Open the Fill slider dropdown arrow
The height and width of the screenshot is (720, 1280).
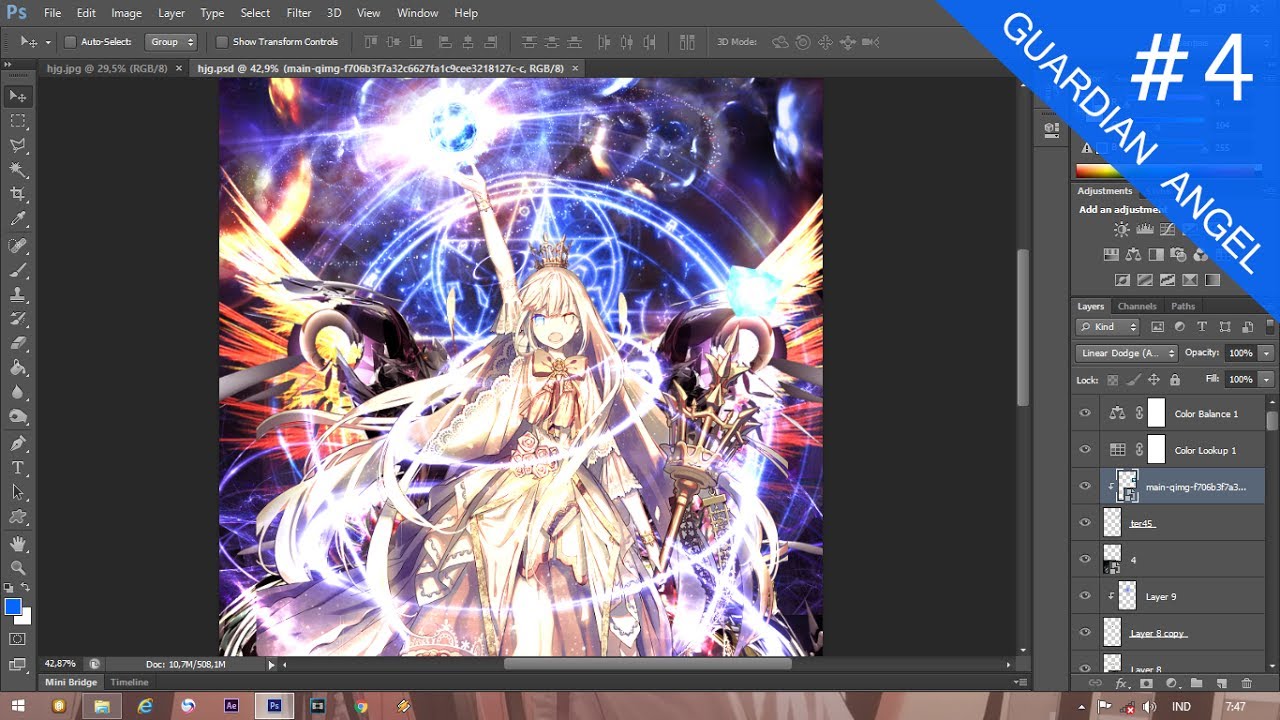coord(1267,380)
